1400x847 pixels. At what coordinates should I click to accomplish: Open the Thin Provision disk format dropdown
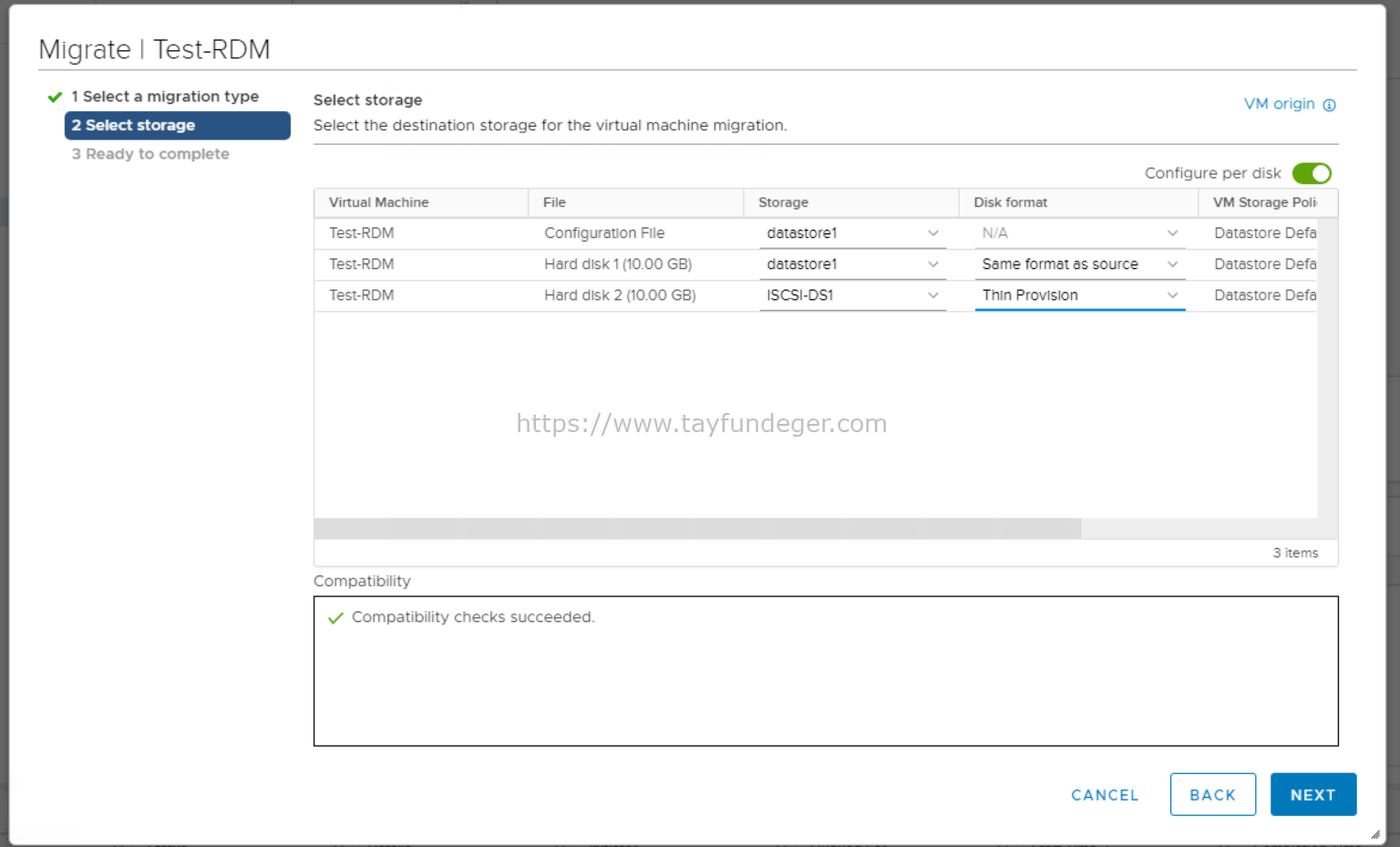click(1173, 294)
